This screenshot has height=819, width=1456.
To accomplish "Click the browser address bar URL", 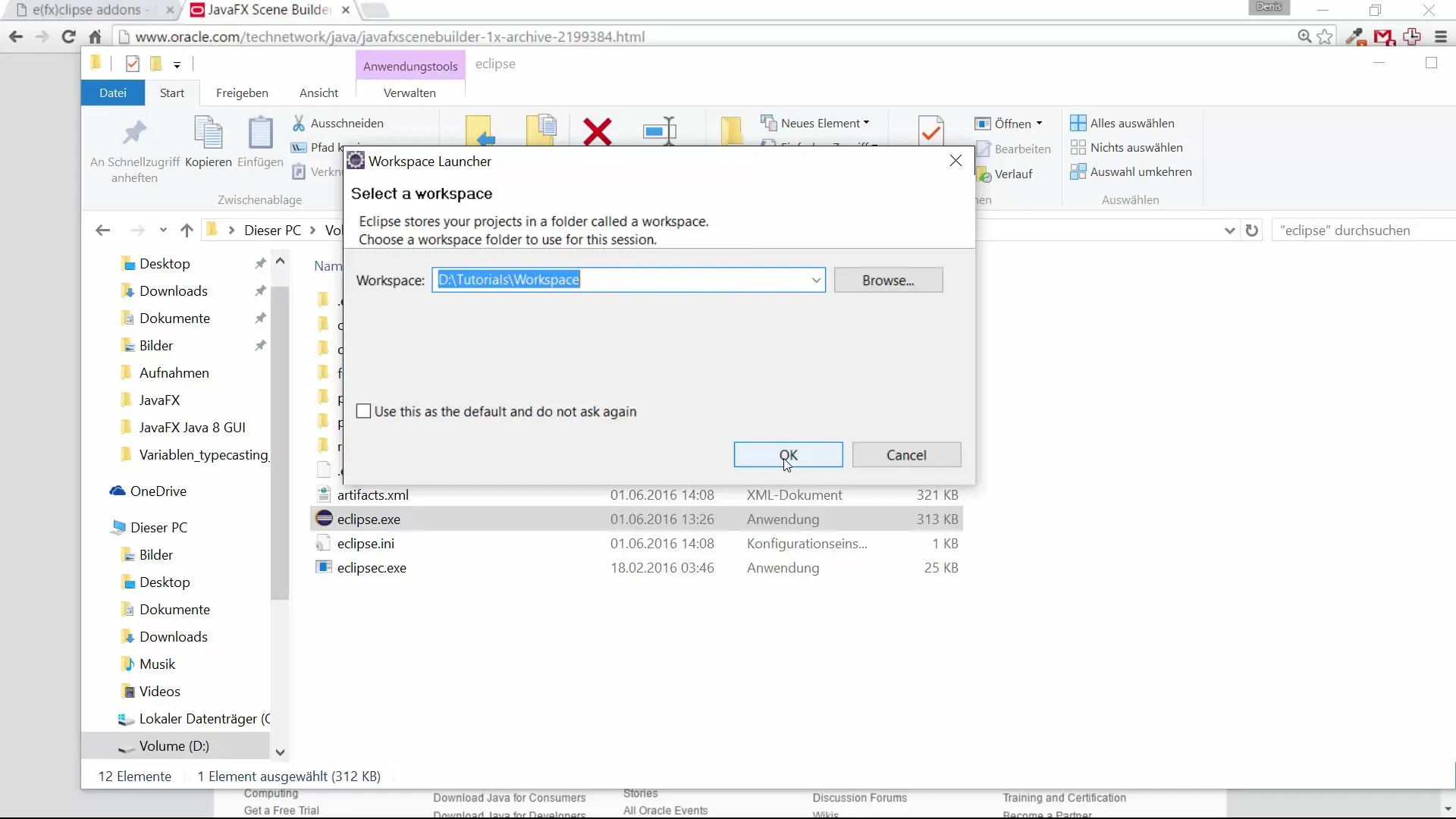I will (390, 36).
